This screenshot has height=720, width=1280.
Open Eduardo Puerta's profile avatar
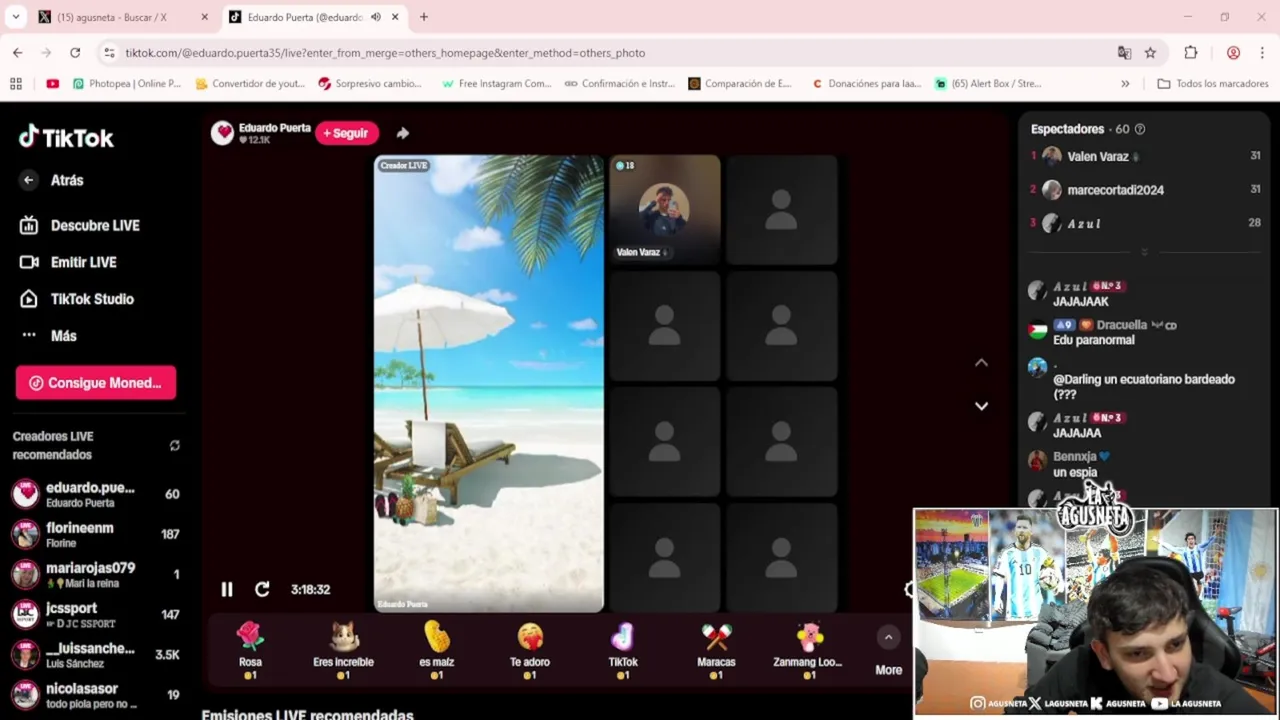pyautogui.click(x=222, y=133)
